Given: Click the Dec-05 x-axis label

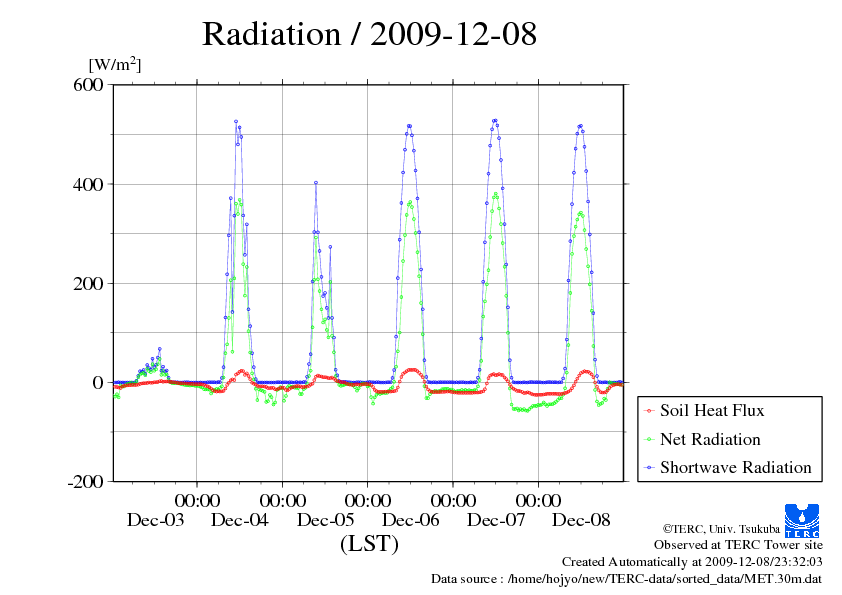Looking at the screenshot, I should [x=325, y=520].
